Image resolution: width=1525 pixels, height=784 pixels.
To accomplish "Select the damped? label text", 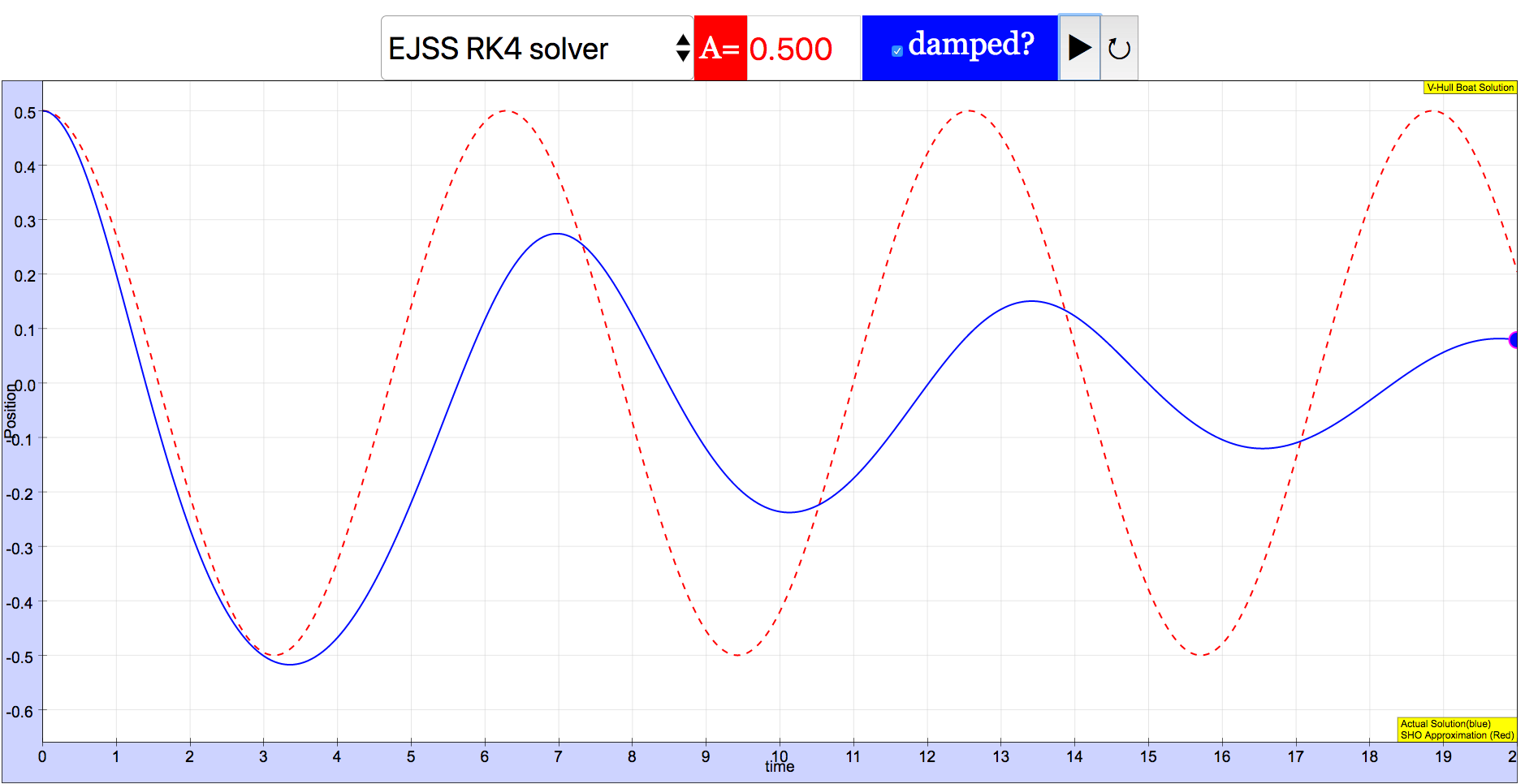I will pyautogui.click(x=971, y=44).
